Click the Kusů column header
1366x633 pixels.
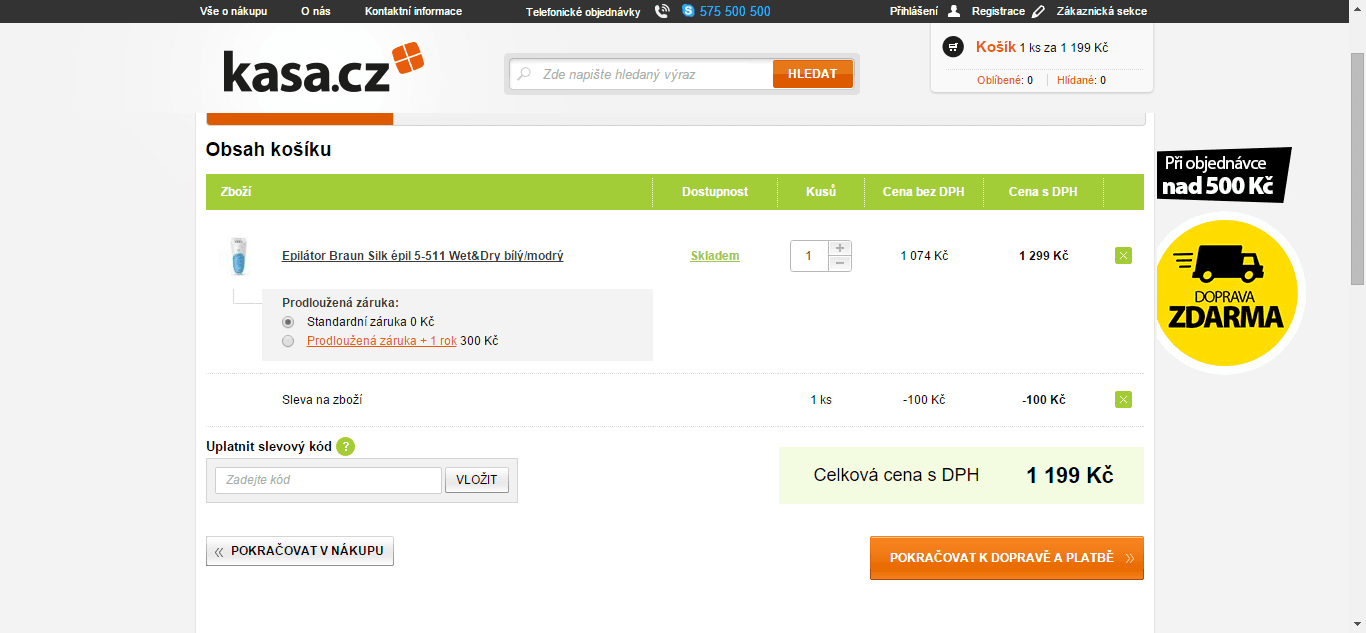click(821, 191)
